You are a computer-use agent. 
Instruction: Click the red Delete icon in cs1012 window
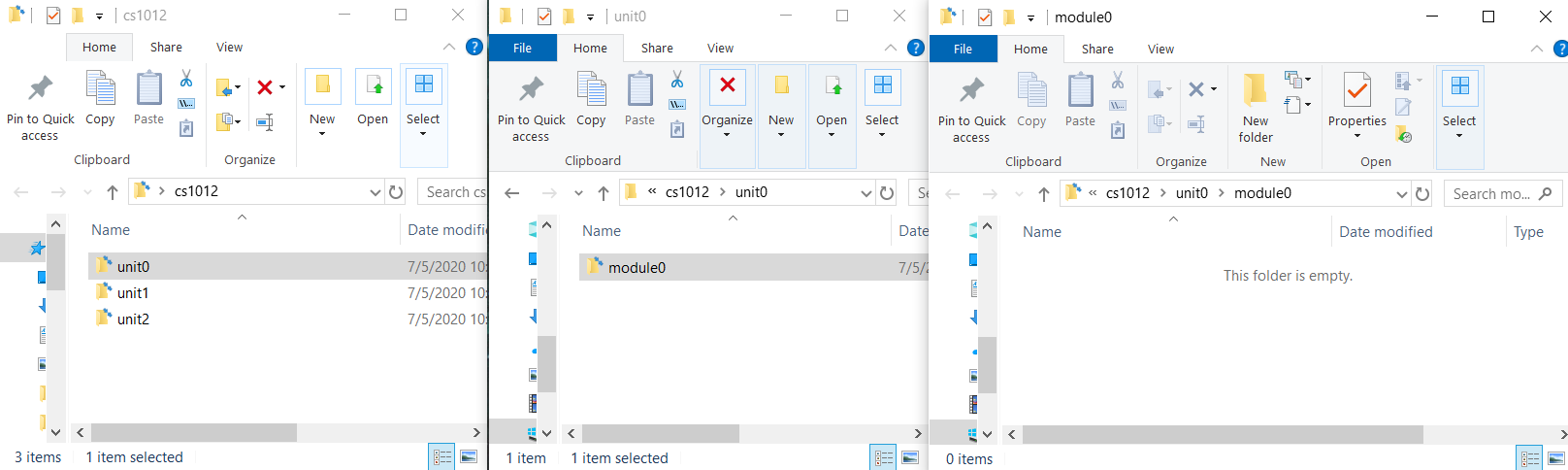pos(265,87)
